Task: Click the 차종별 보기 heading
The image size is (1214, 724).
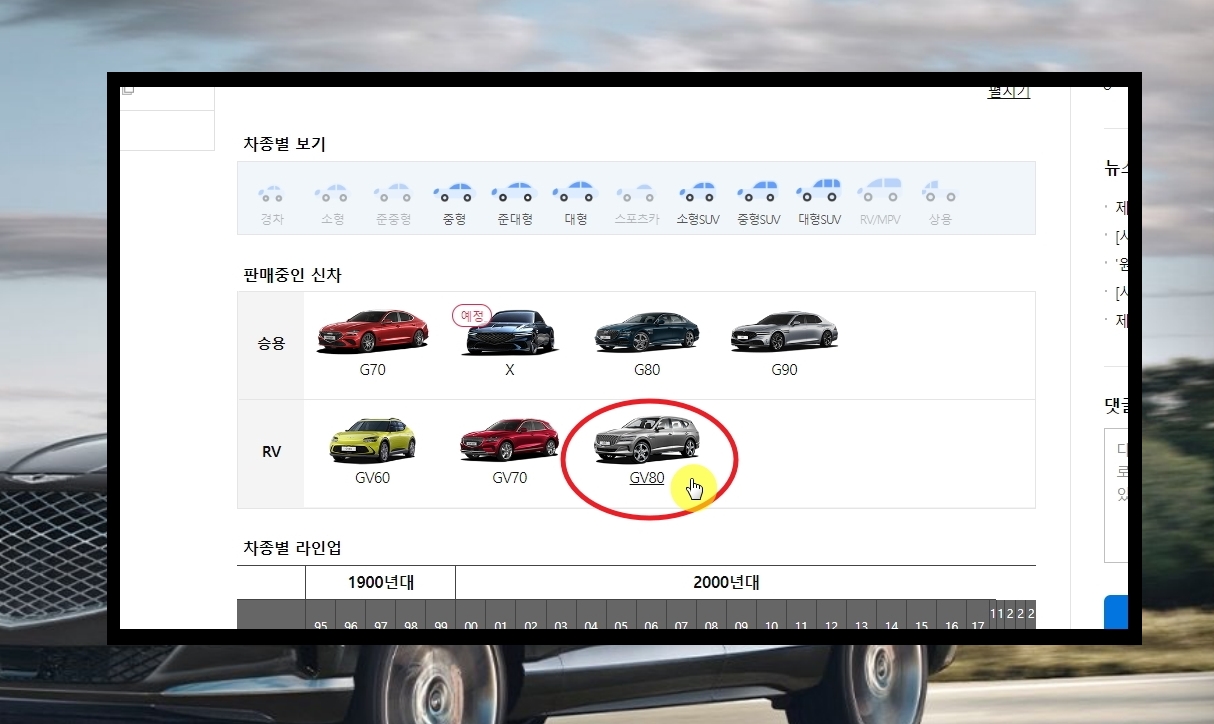Action: pos(285,144)
